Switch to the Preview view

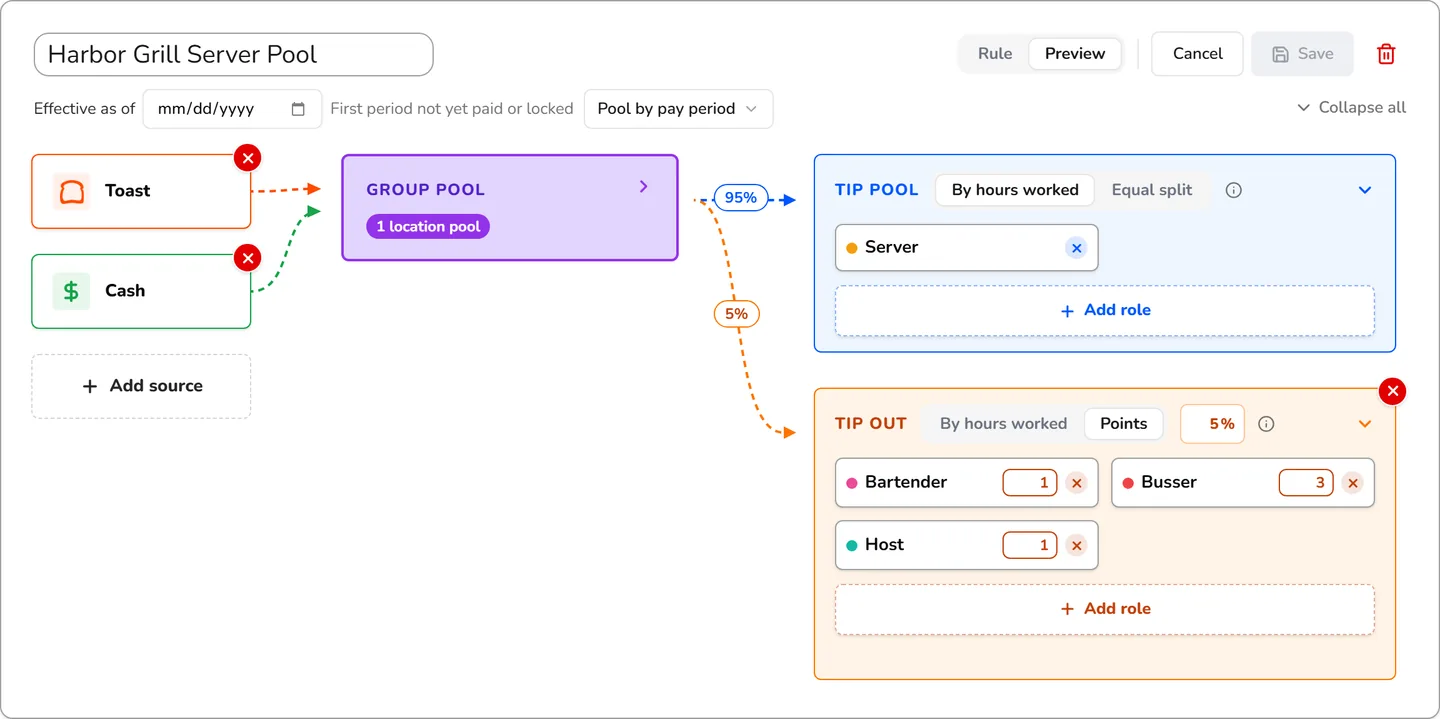click(1075, 54)
